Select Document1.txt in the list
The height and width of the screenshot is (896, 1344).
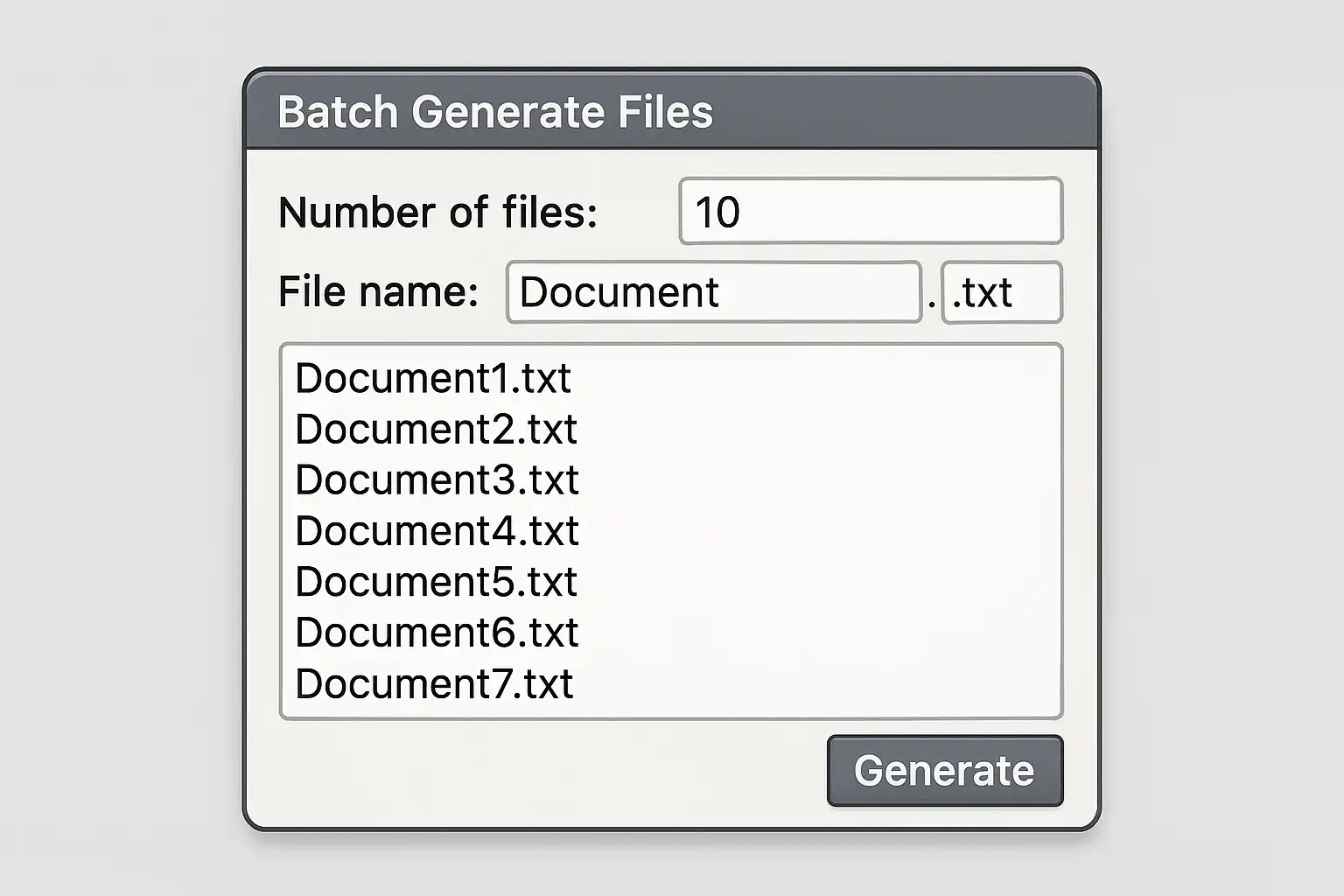click(433, 379)
